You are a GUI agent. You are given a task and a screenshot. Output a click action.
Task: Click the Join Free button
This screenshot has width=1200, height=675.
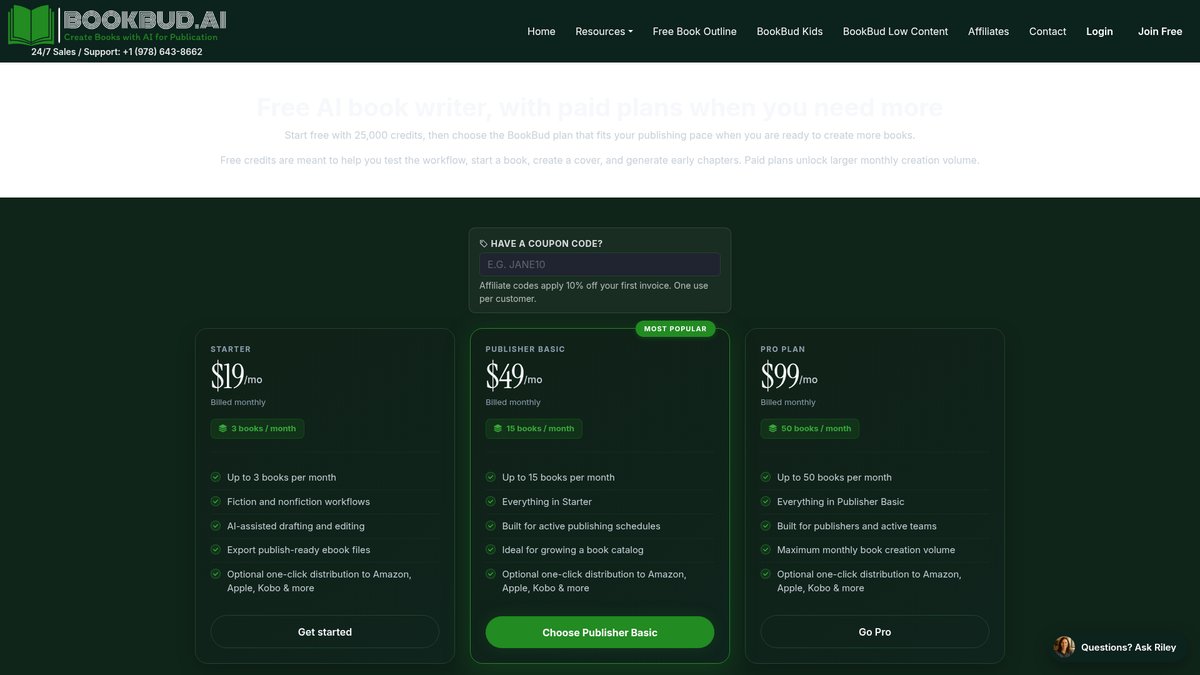pos(1160,31)
